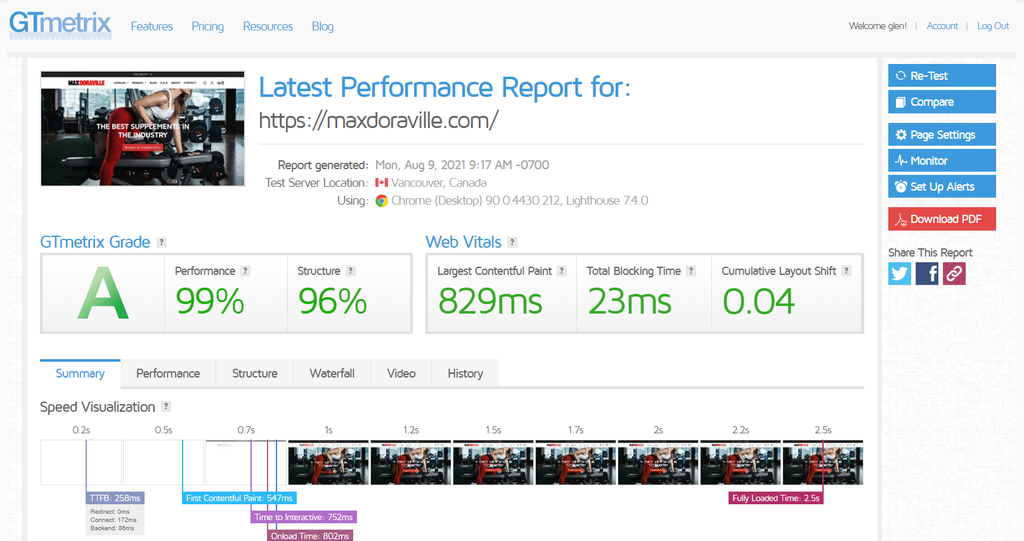Click help icon next to Speed Visualization
The height and width of the screenshot is (541, 1024).
(166, 407)
